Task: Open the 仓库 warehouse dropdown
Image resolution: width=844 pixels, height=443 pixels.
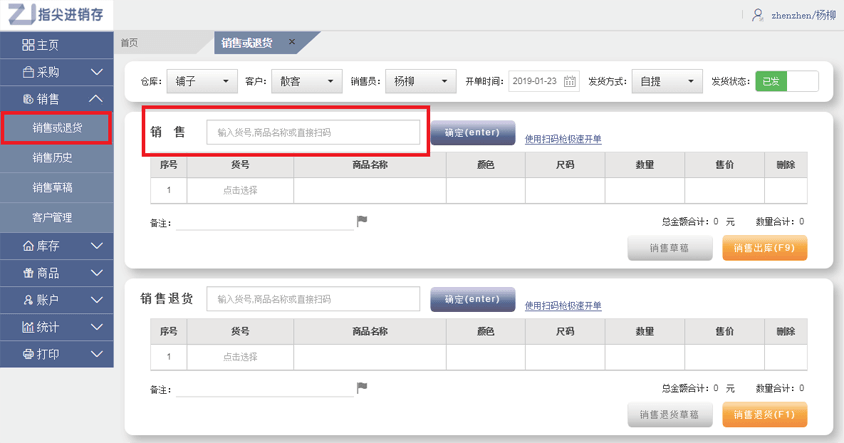Action: pos(201,82)
